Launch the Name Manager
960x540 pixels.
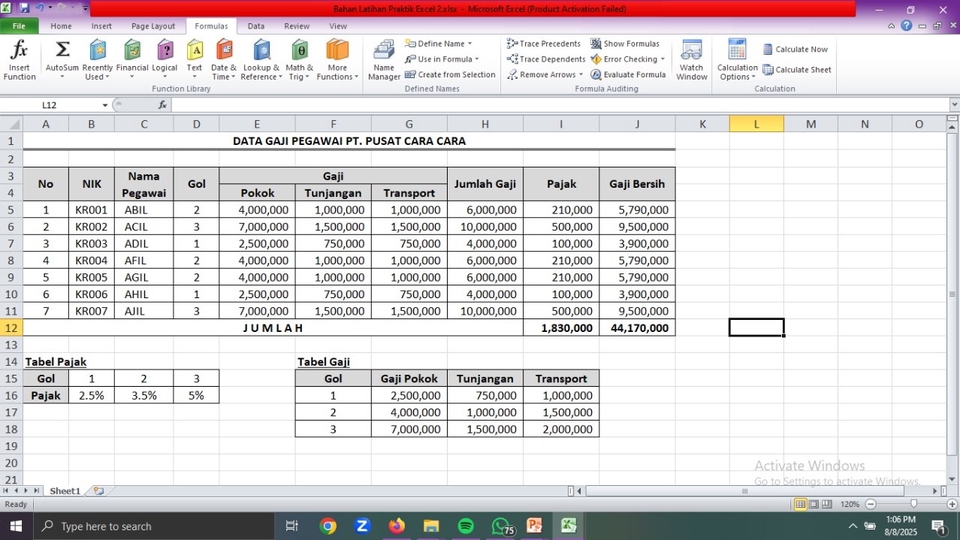coord(384,59)
